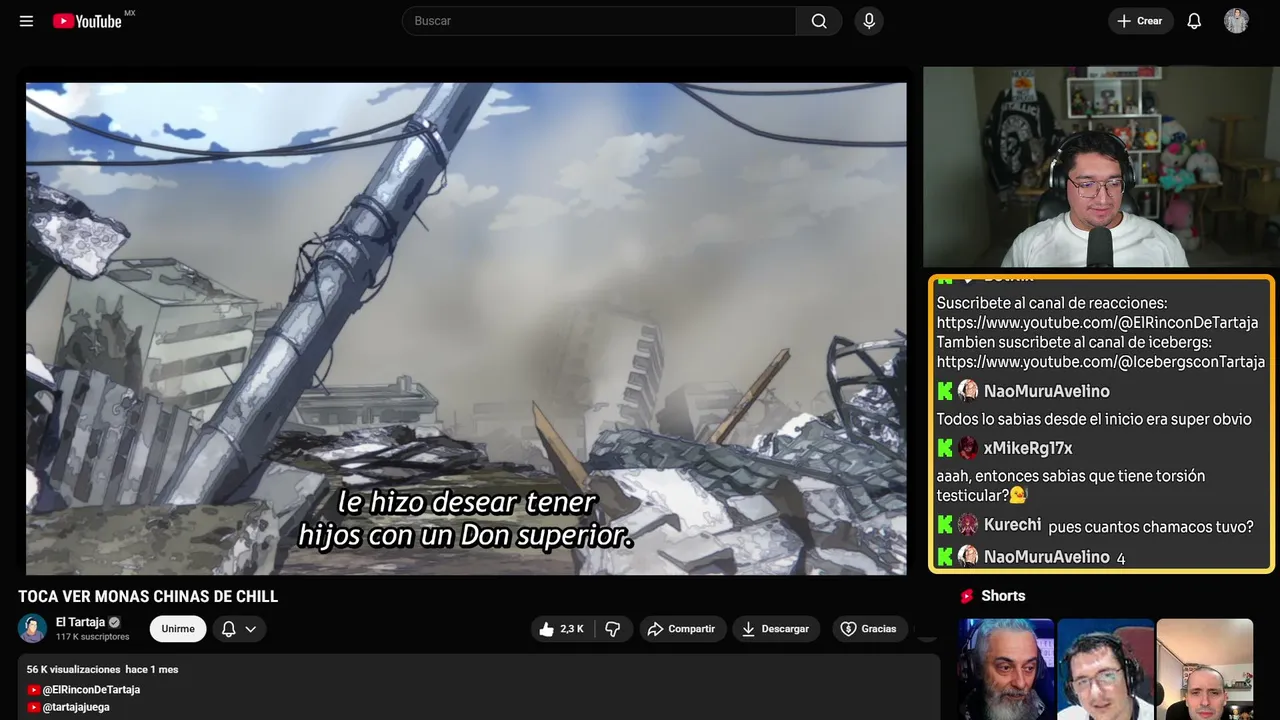Click the video player area
Image resolution: width=1280 pixels, height=720 pixels.
pyautogui.click(x=466, y=329)
